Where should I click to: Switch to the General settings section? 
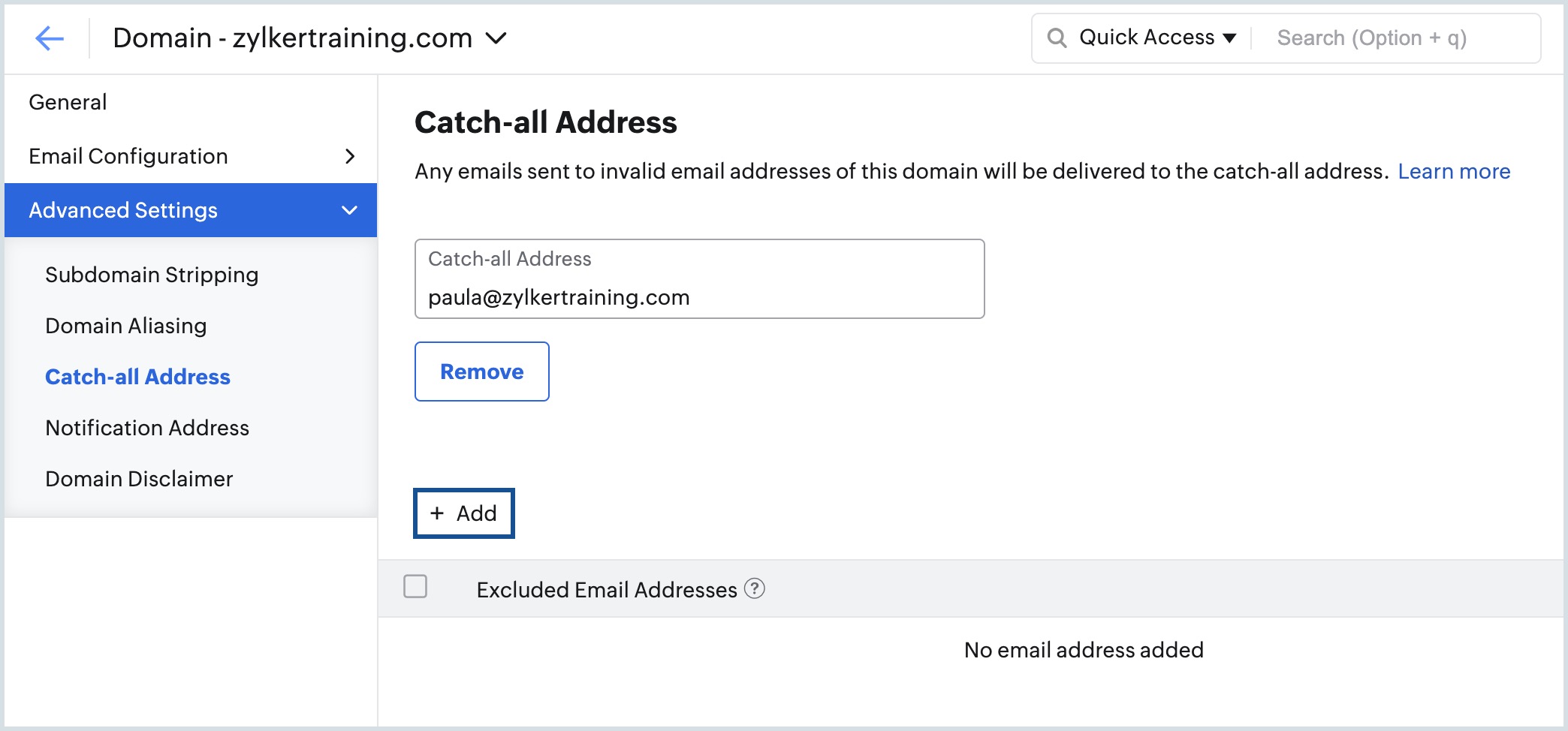coord(68,101)
